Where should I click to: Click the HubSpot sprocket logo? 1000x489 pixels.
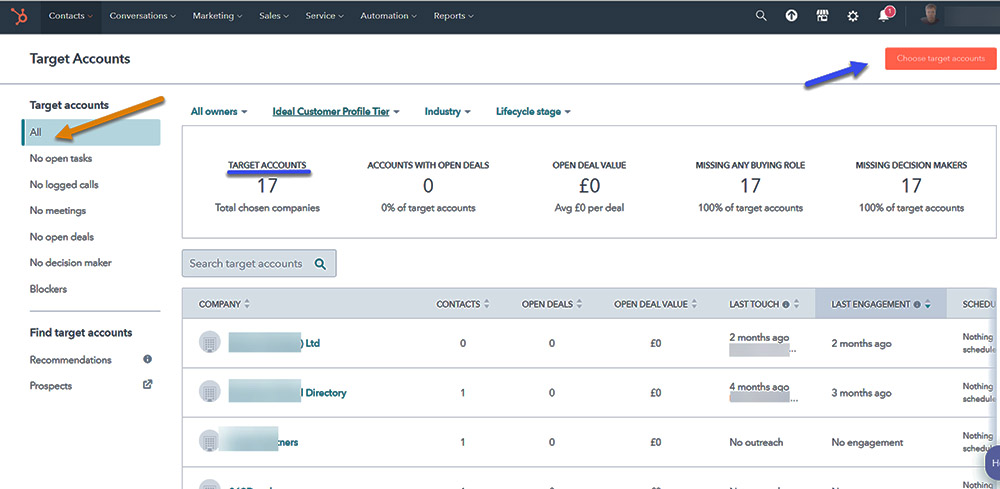tap(19, 16)
